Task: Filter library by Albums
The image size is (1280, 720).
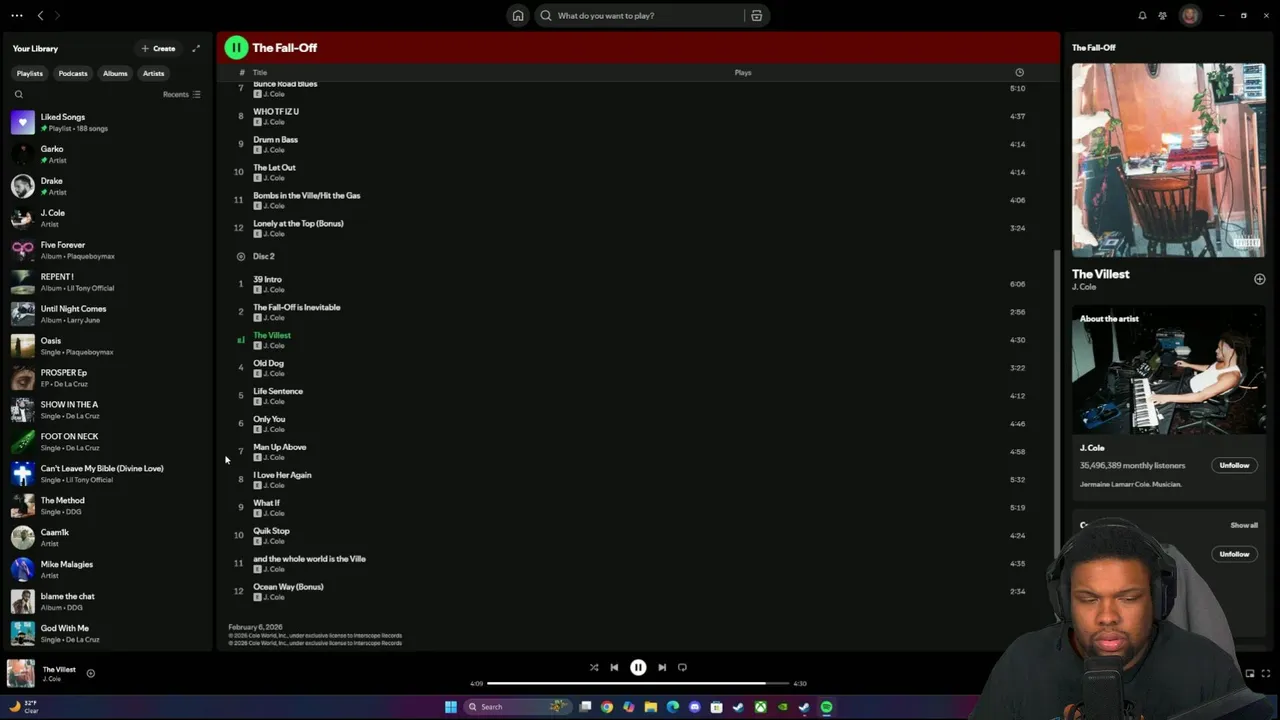Action: point(115,73)
